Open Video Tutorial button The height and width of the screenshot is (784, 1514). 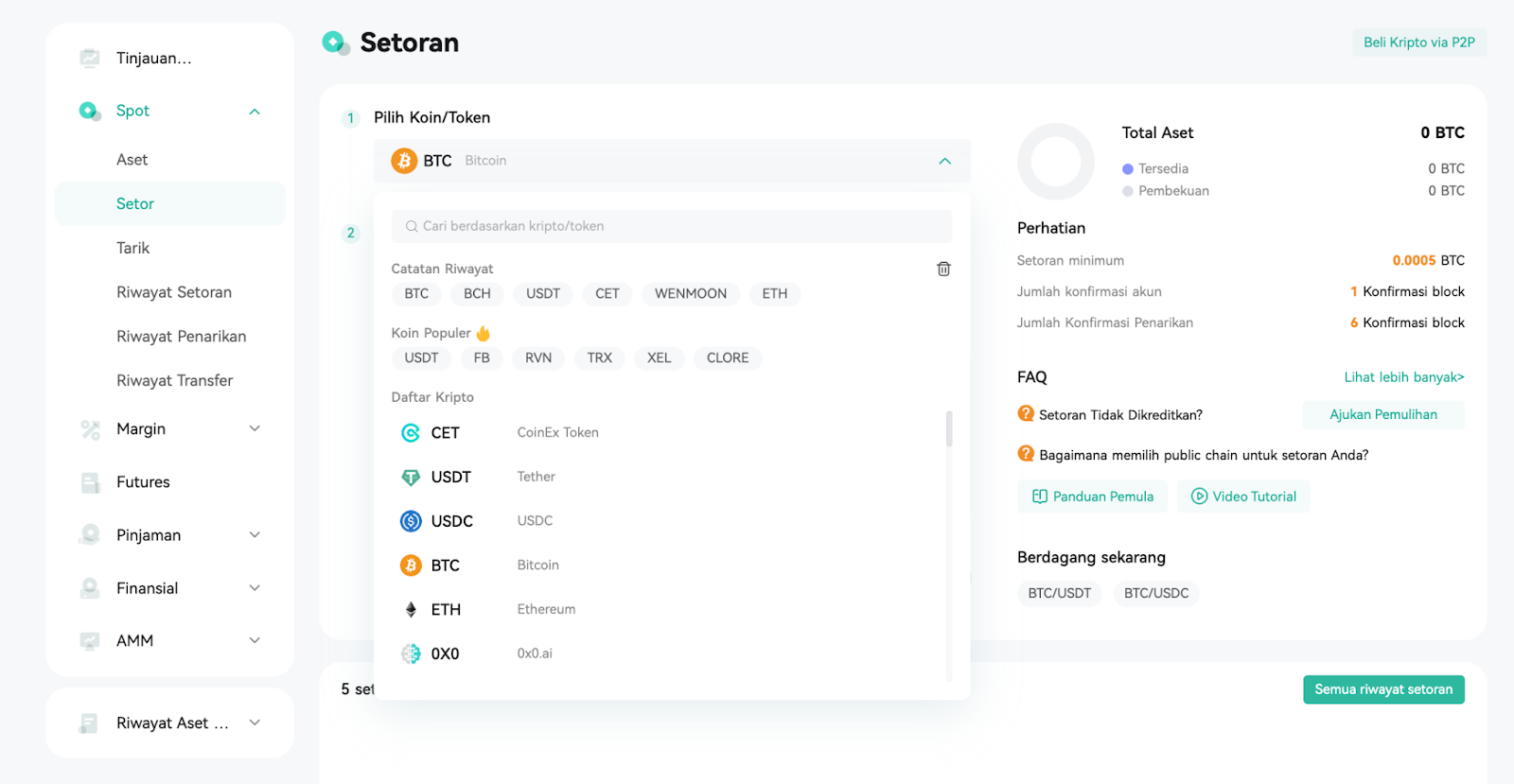[1243, 497]
